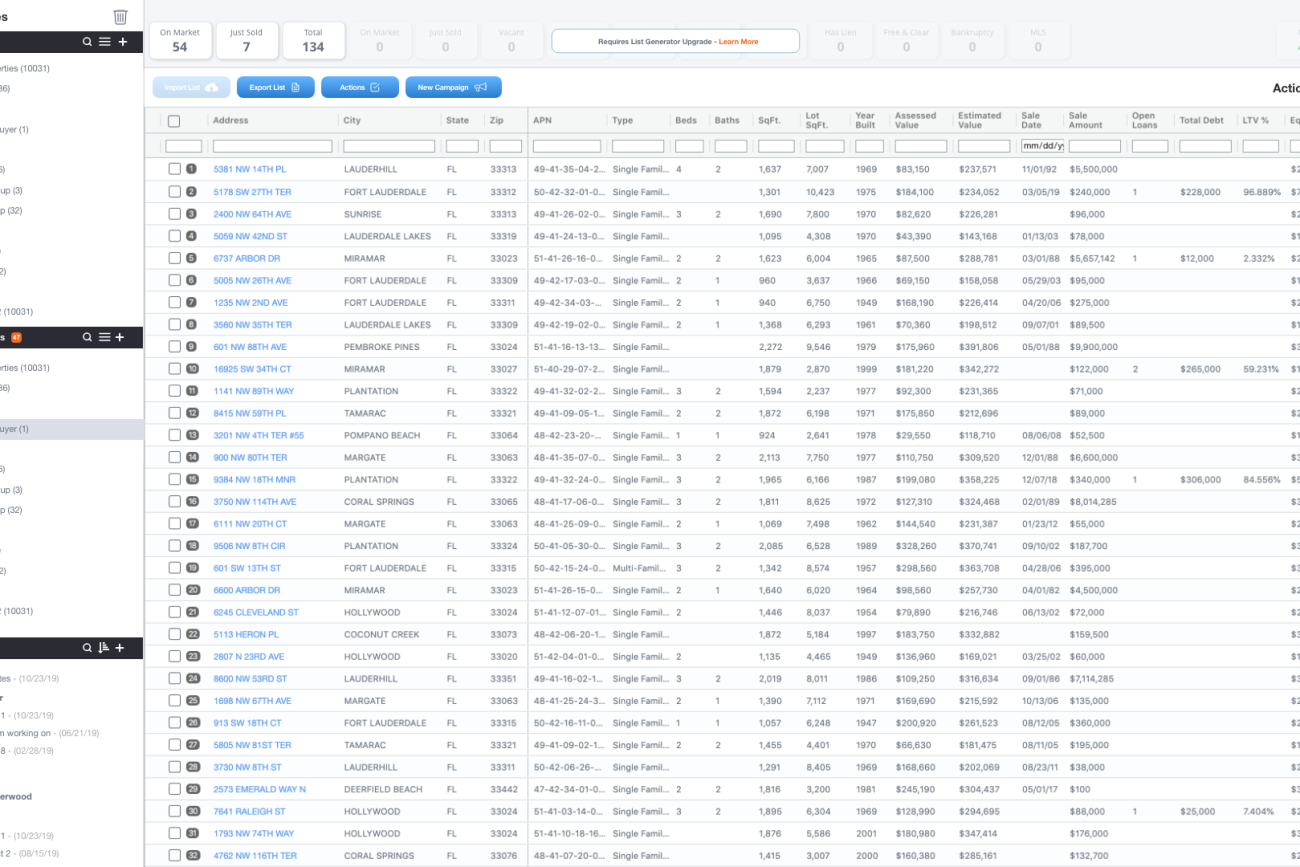Image resolution: width=1300 pixels, height=867 pixels.
Task: Click the plus icon beside the orange 47 badge header
Action: (120, 338)
